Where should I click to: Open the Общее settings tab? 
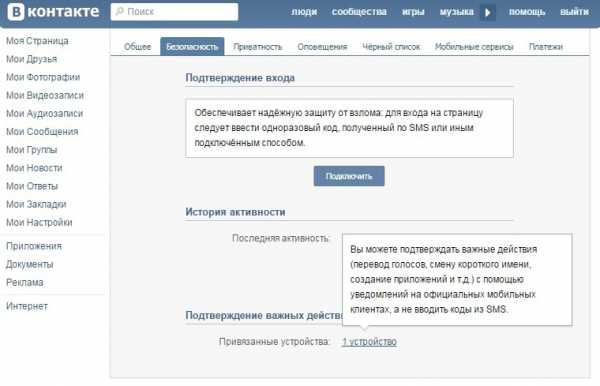pos(137,47)
